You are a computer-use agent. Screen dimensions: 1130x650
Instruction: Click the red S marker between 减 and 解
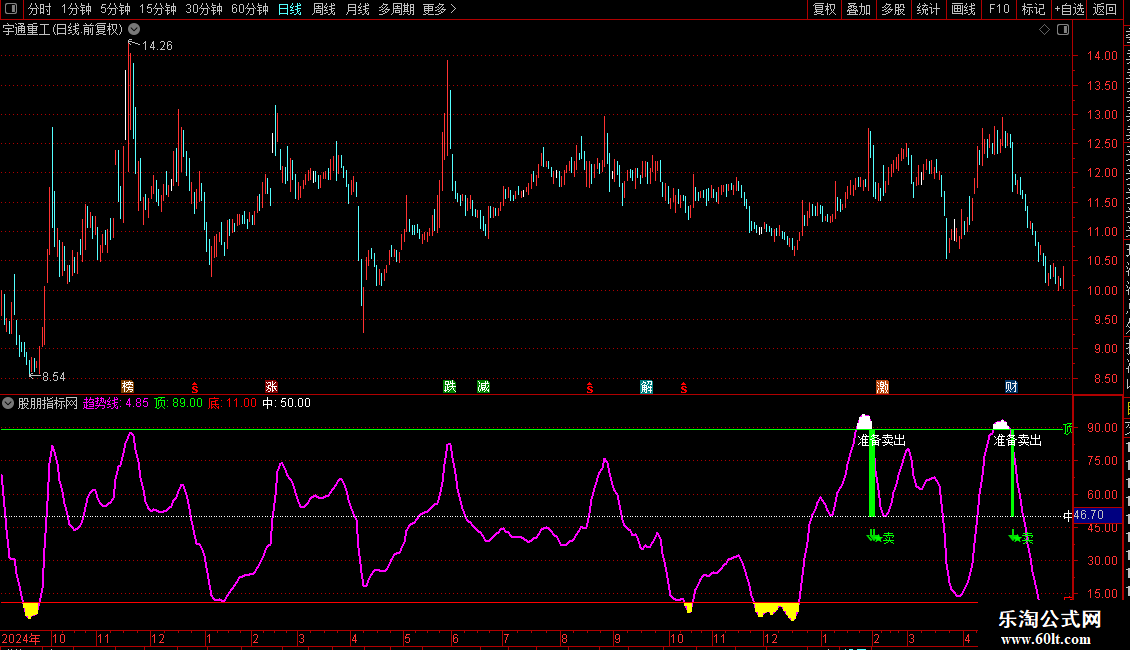click(590, 388)
